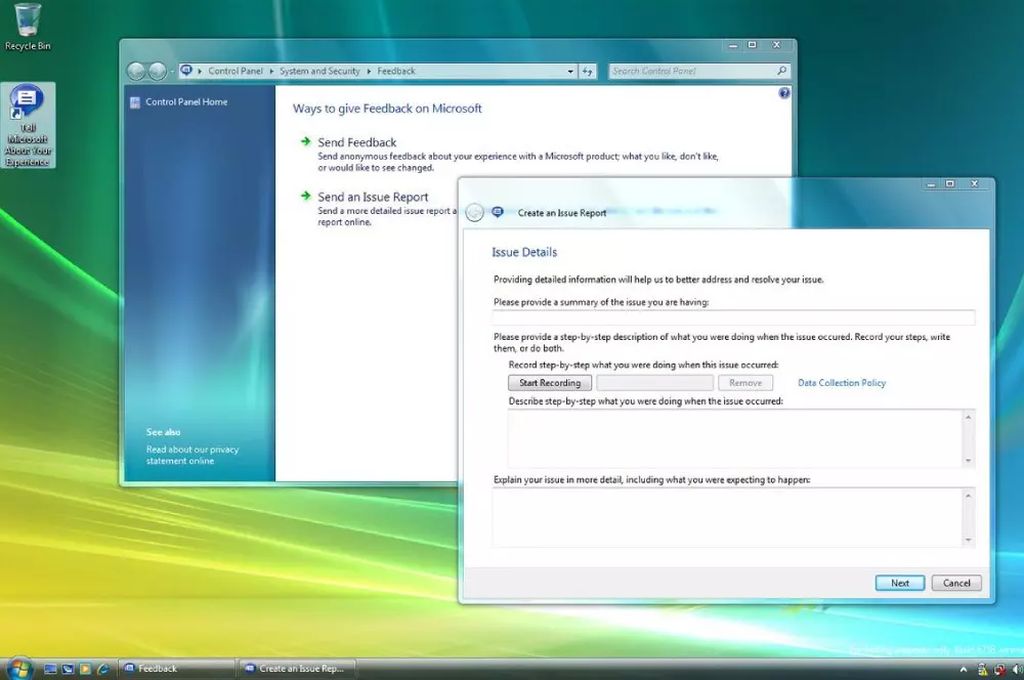Open Read about our privacy statement online
The height and width of the screenshot is (680, 1024).
(x=192, y=455)
